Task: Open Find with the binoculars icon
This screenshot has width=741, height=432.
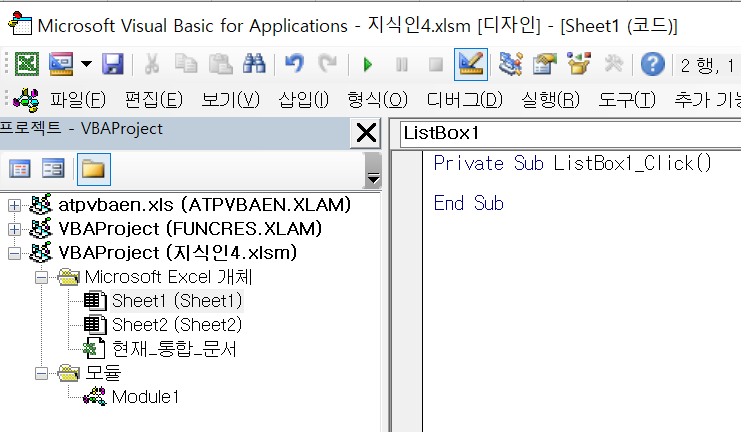Action: pyautogui.click(x=254, y=64)
